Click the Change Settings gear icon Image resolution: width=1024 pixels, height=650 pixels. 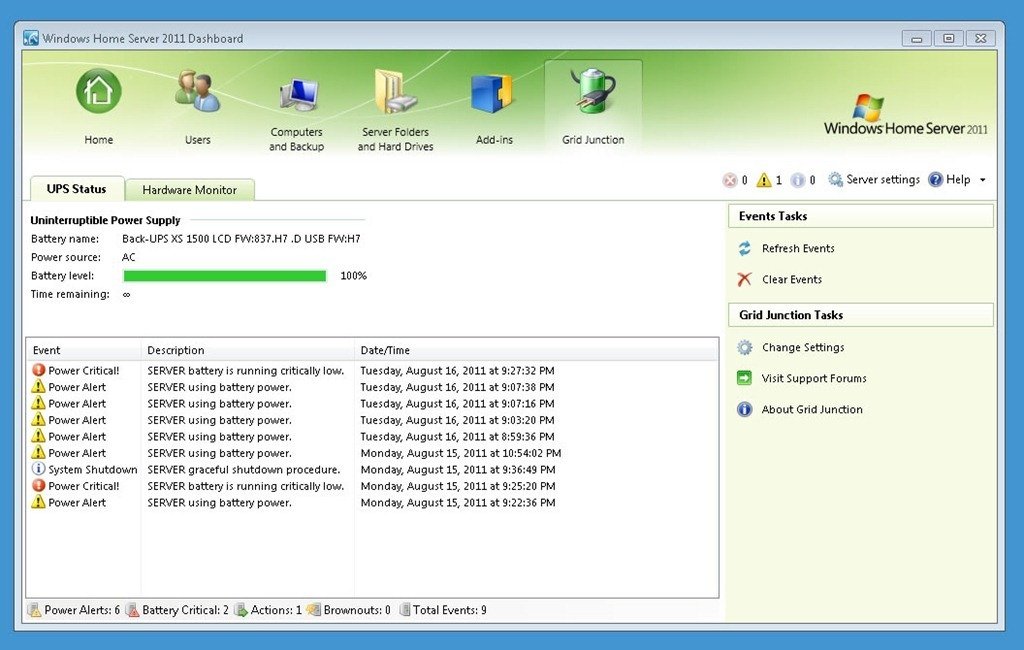pos(744,348)
